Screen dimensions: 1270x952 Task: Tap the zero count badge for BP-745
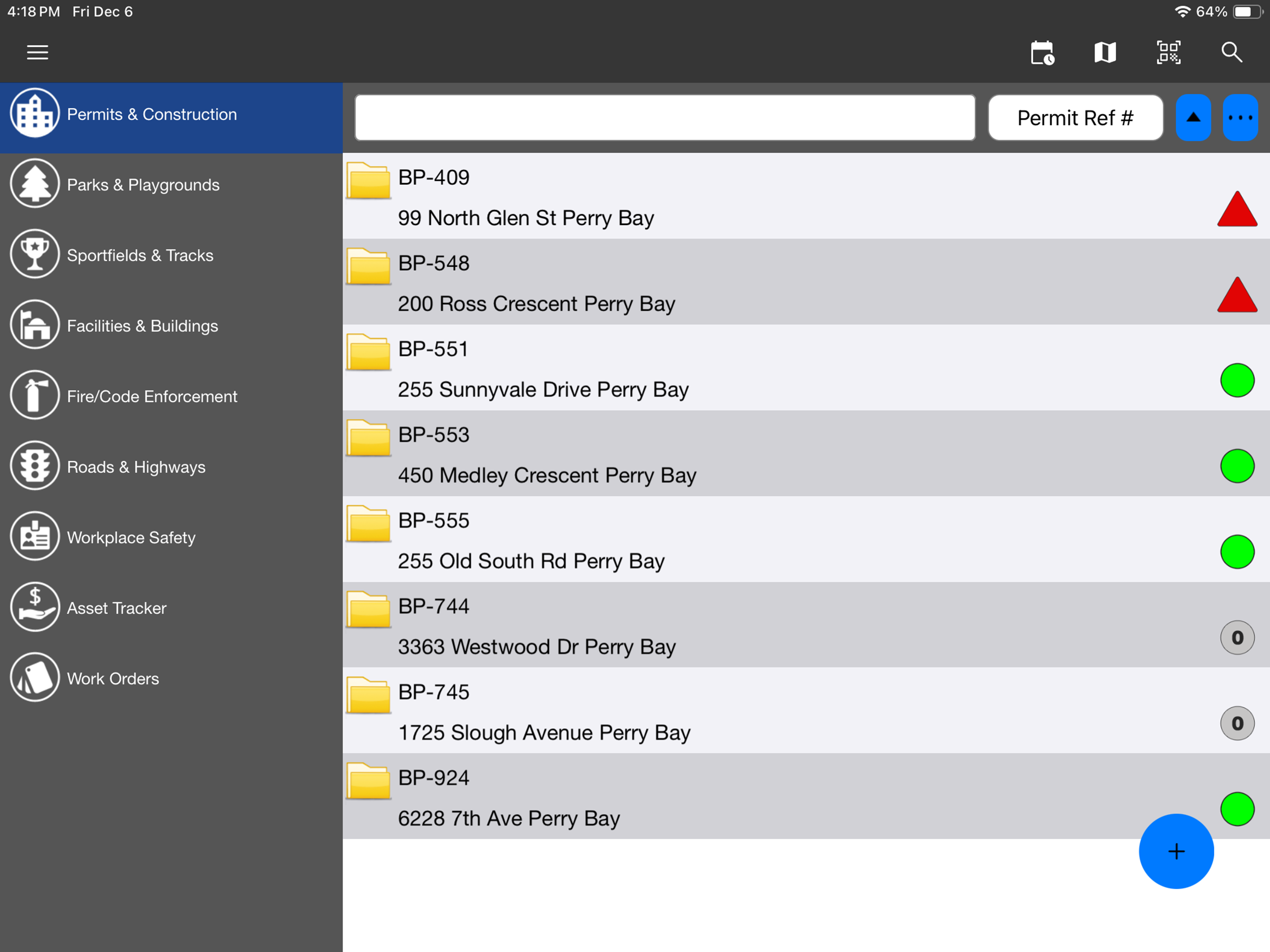tap(1237, 723)
